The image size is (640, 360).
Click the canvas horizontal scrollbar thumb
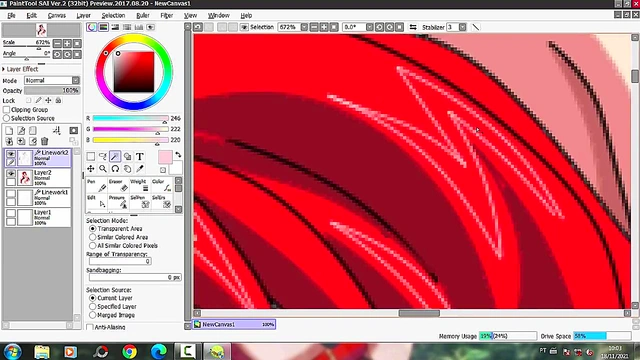click(x=419, y=313)
